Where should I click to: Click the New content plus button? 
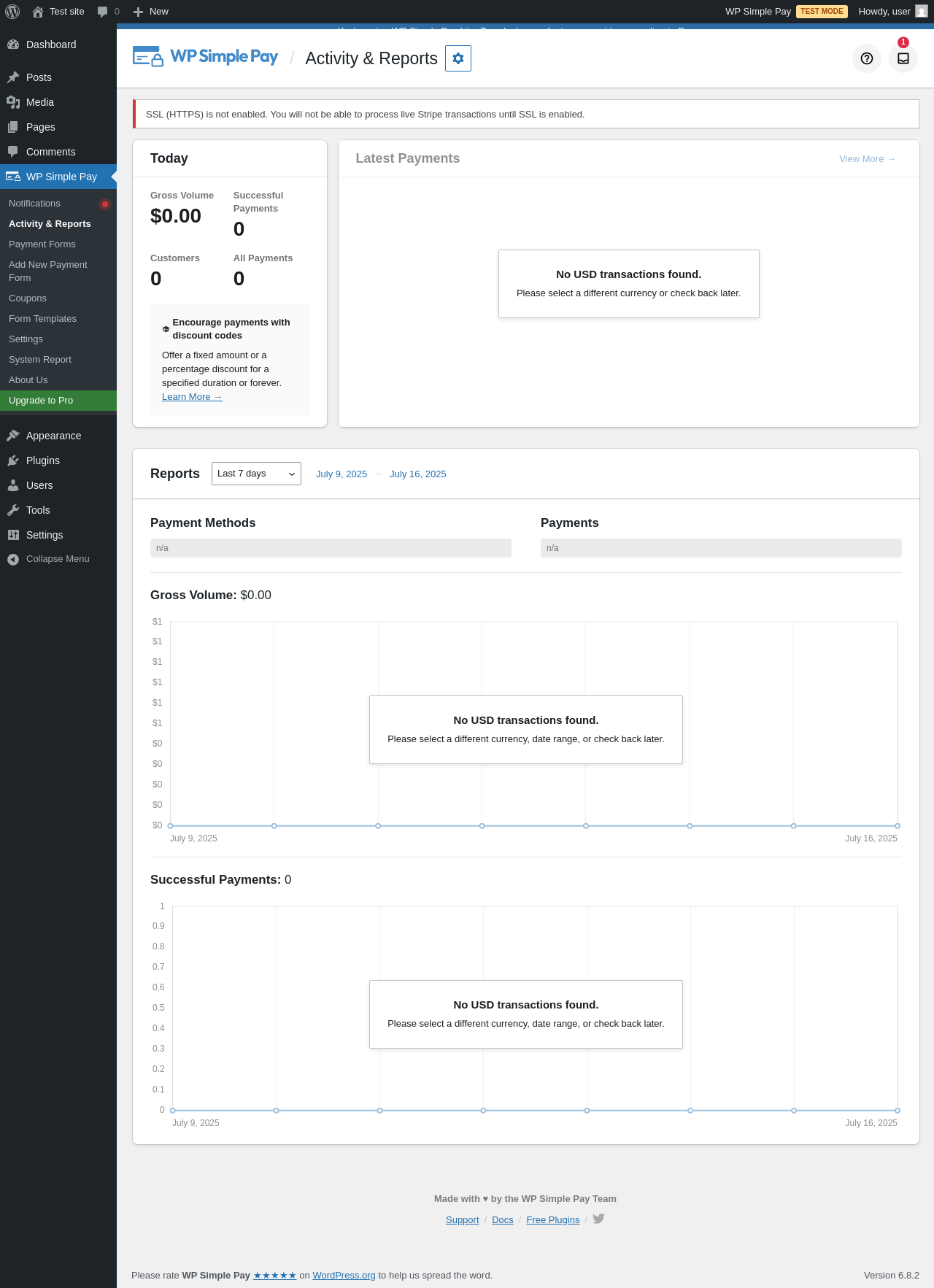pyautogui.click(x=151, y=12)
